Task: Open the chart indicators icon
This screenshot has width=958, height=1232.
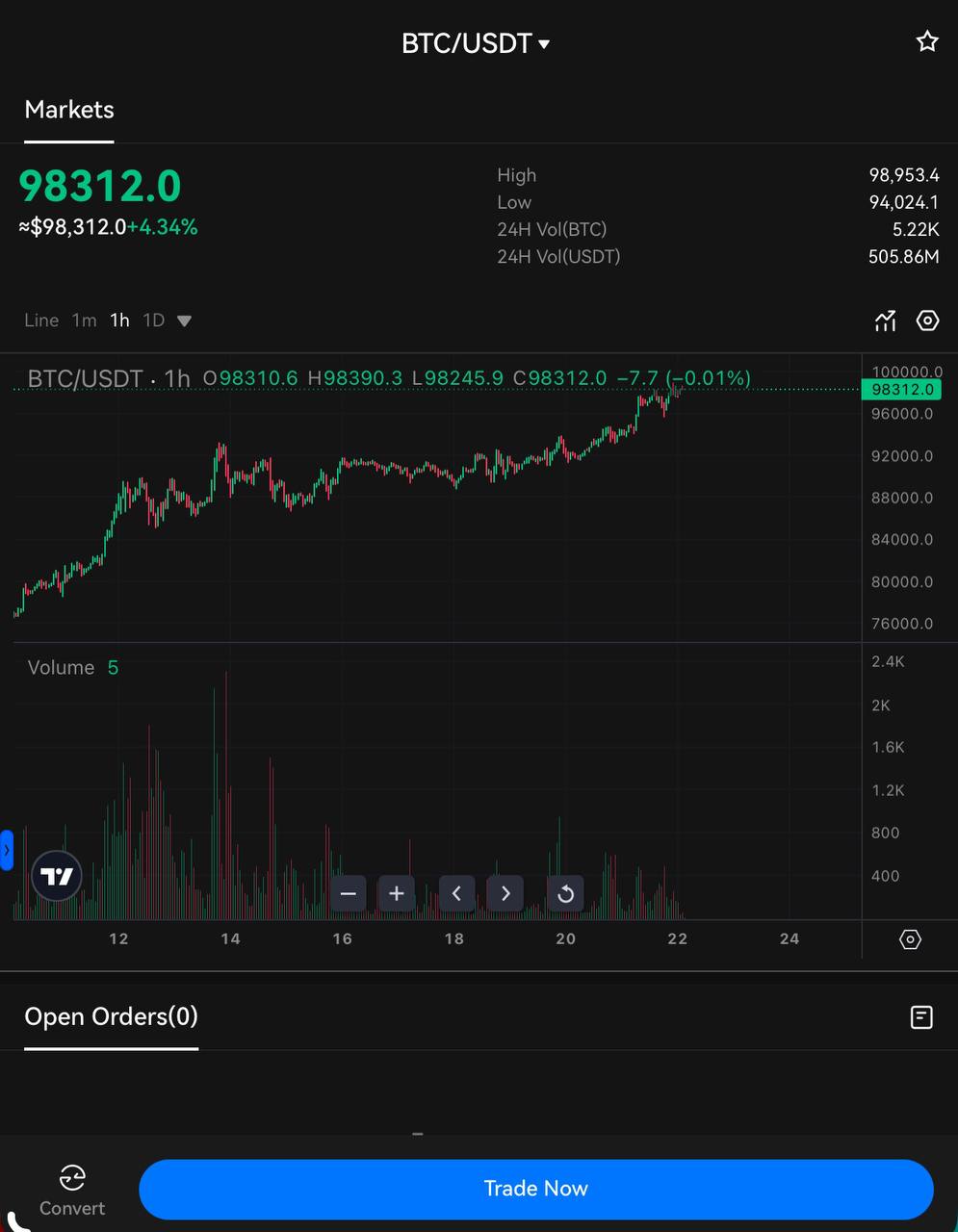Action: point(885,321)
